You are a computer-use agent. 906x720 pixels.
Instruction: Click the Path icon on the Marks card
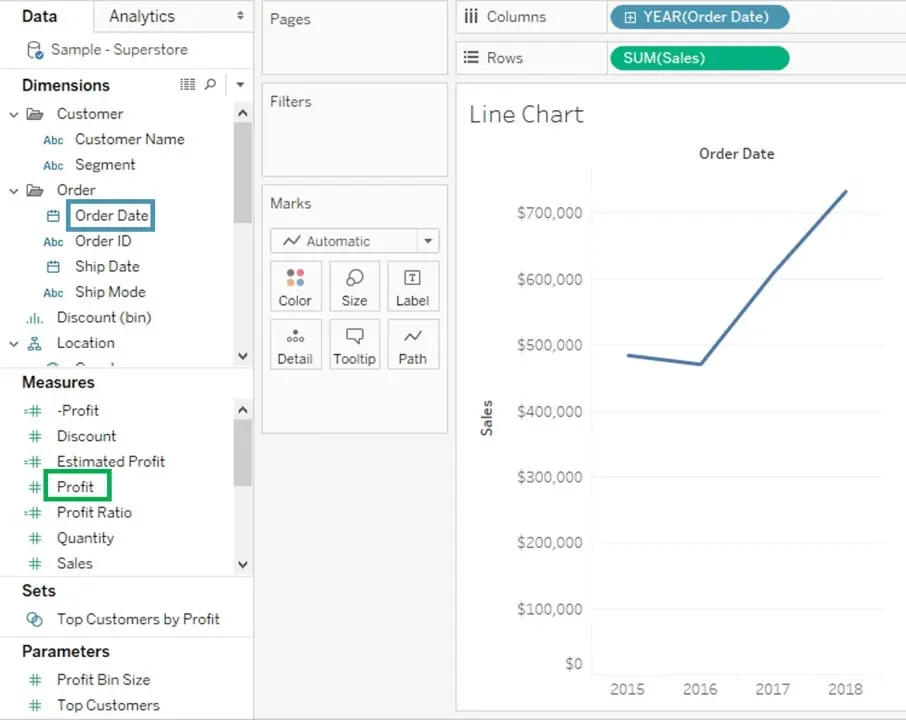tap(413, 344)
